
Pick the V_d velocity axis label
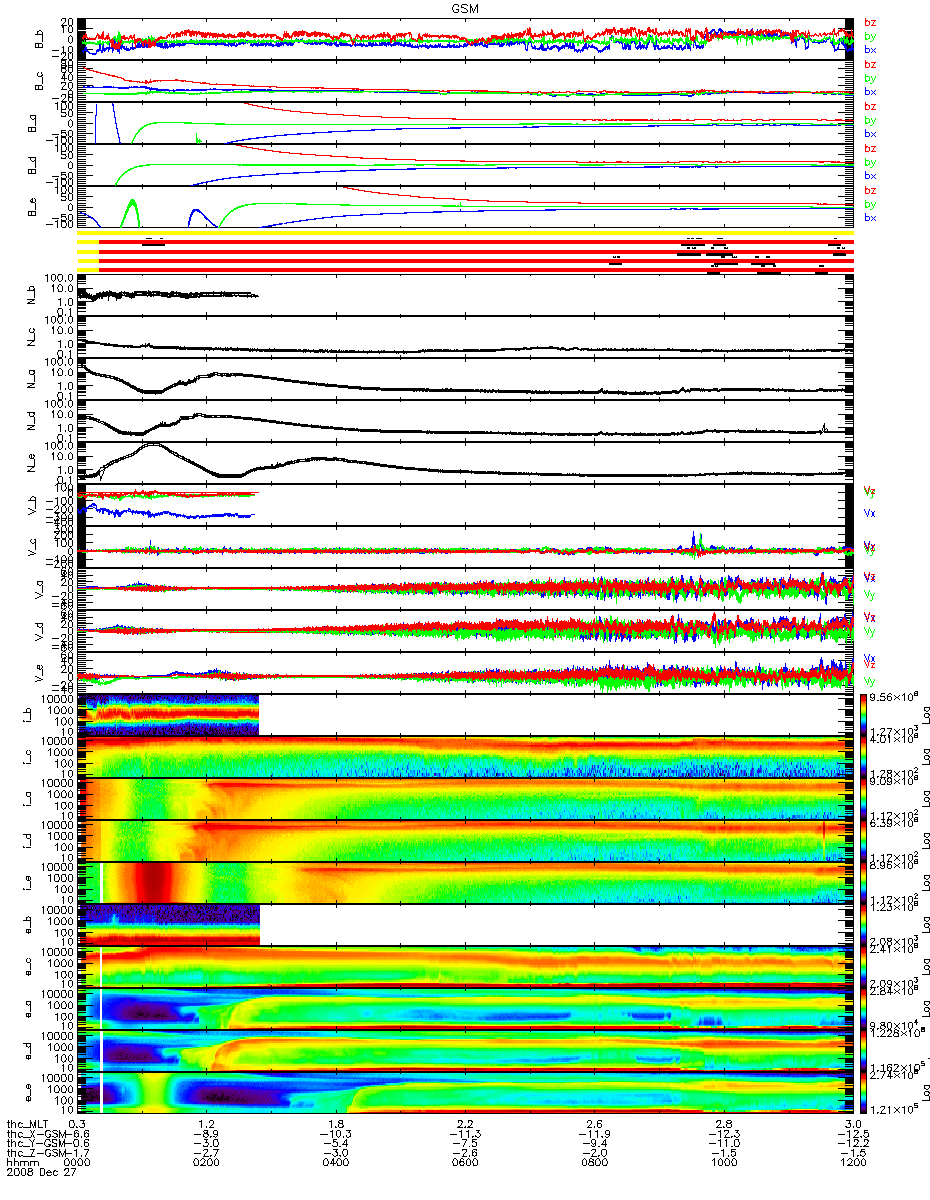[x=40, y=631]
